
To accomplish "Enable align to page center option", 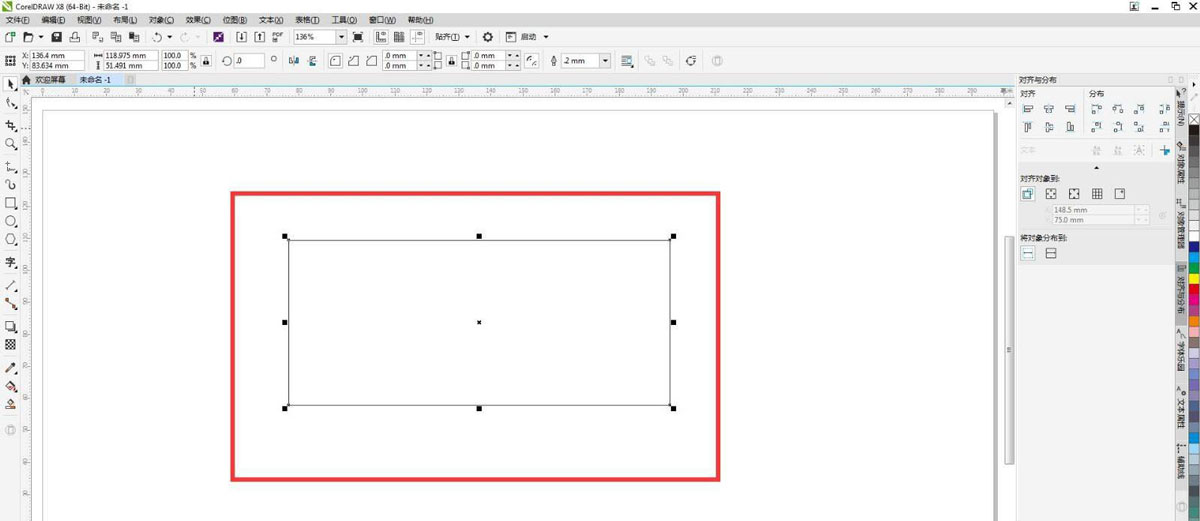I will 1074,194.
